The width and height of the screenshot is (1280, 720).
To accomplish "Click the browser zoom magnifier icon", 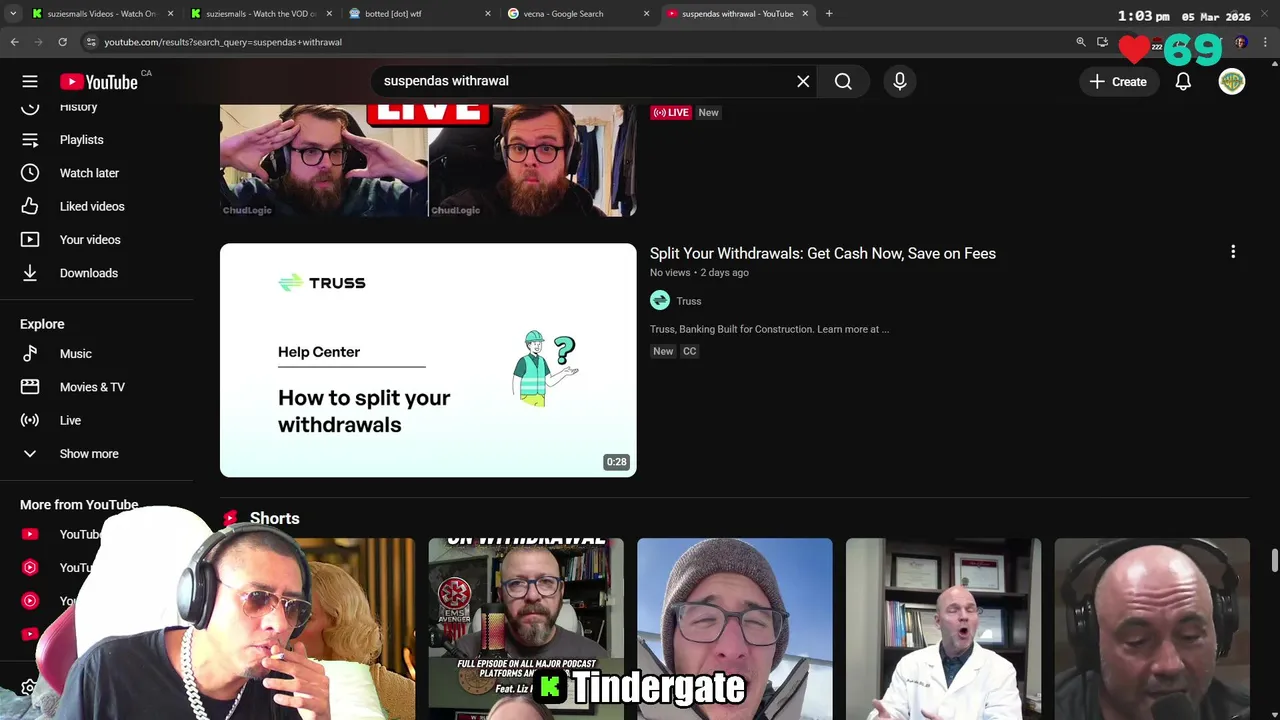I will pos(1081,42).
